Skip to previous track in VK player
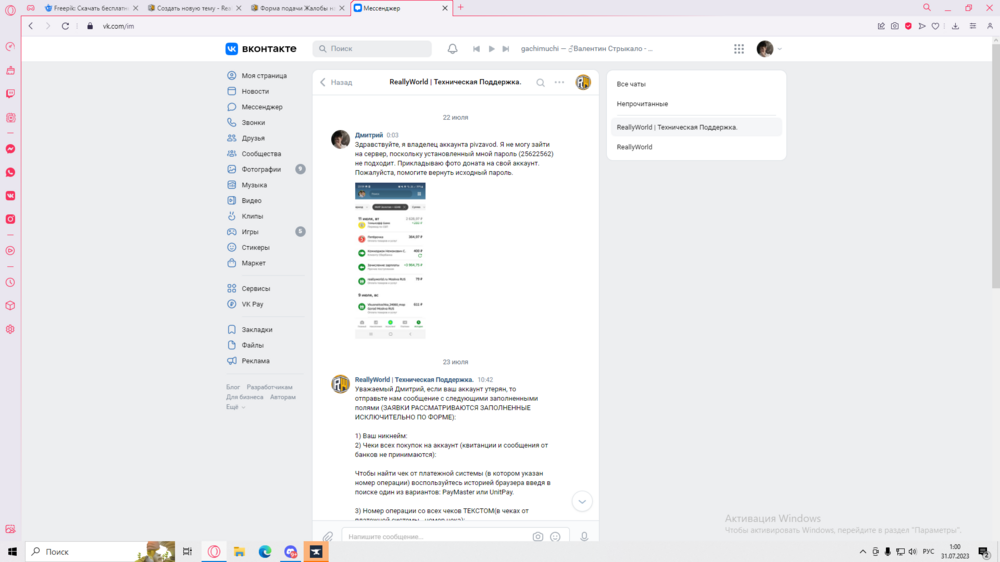 (x=476, y=48)
